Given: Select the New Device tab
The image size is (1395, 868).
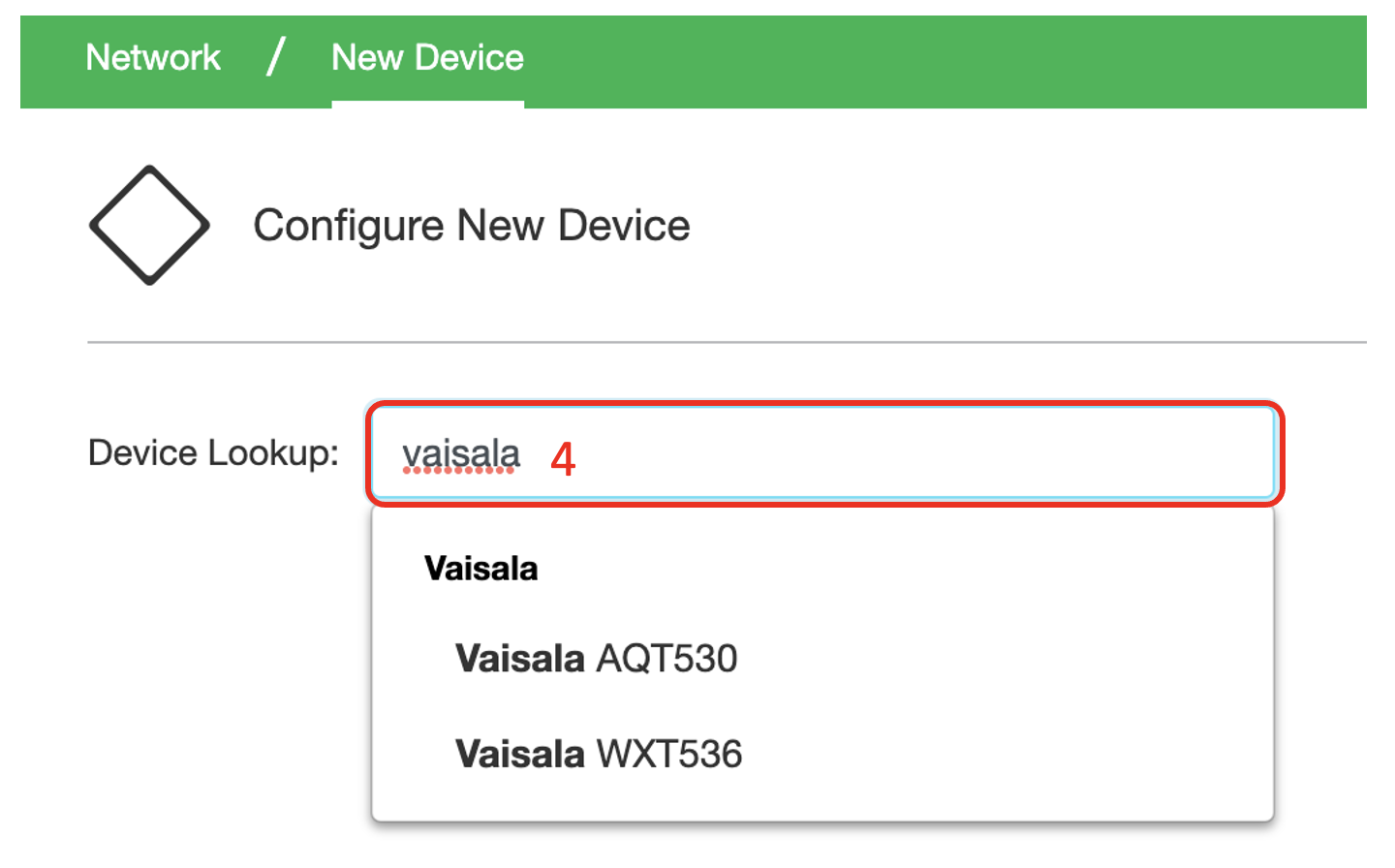Looking at the screenshot, I should tap(427, 58).
